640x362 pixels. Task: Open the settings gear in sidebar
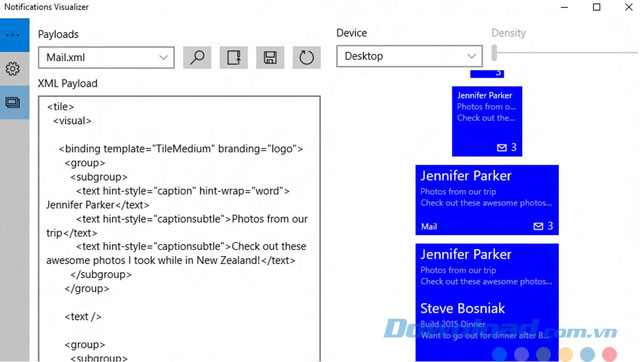point(13,69)
